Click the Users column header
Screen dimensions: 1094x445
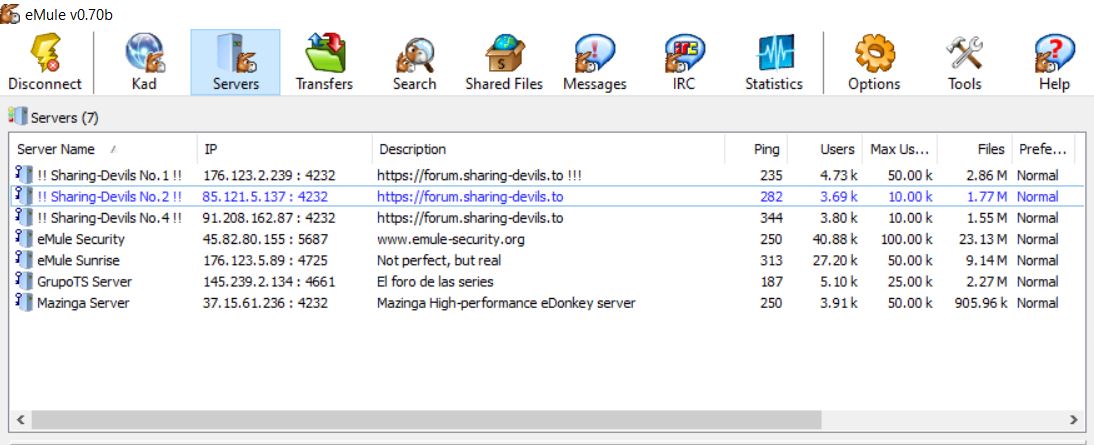[837, 149]
